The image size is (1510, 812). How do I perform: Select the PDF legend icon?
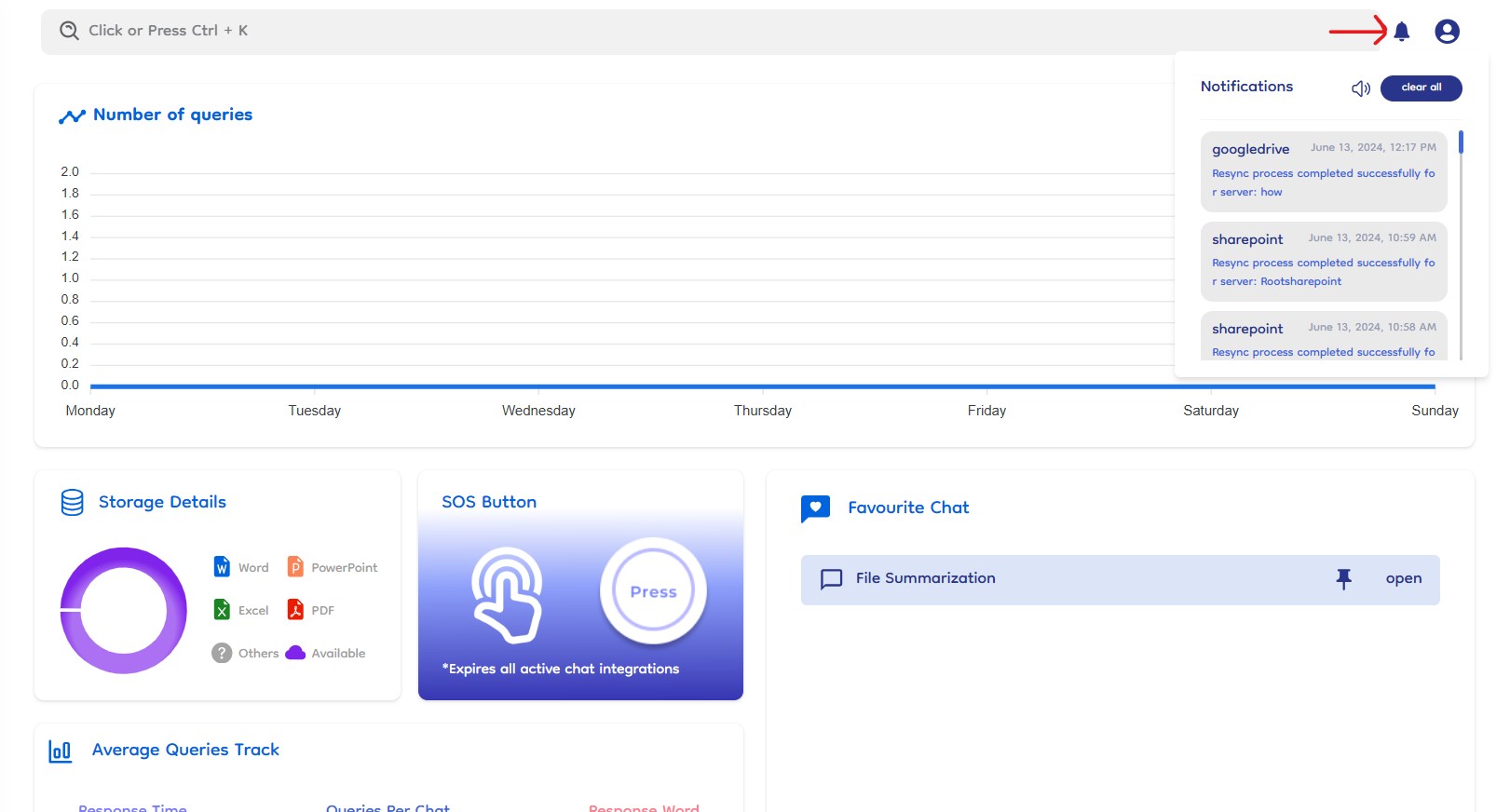pyautogui.click(x=295, y=610)
